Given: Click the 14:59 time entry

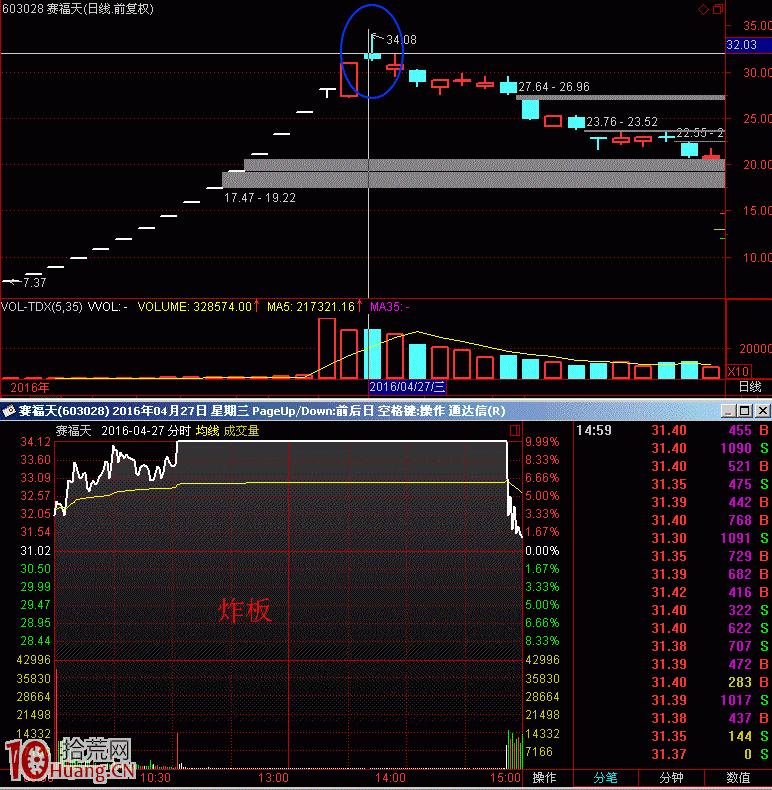Looking at the screenshot, I should click(594, 430).
